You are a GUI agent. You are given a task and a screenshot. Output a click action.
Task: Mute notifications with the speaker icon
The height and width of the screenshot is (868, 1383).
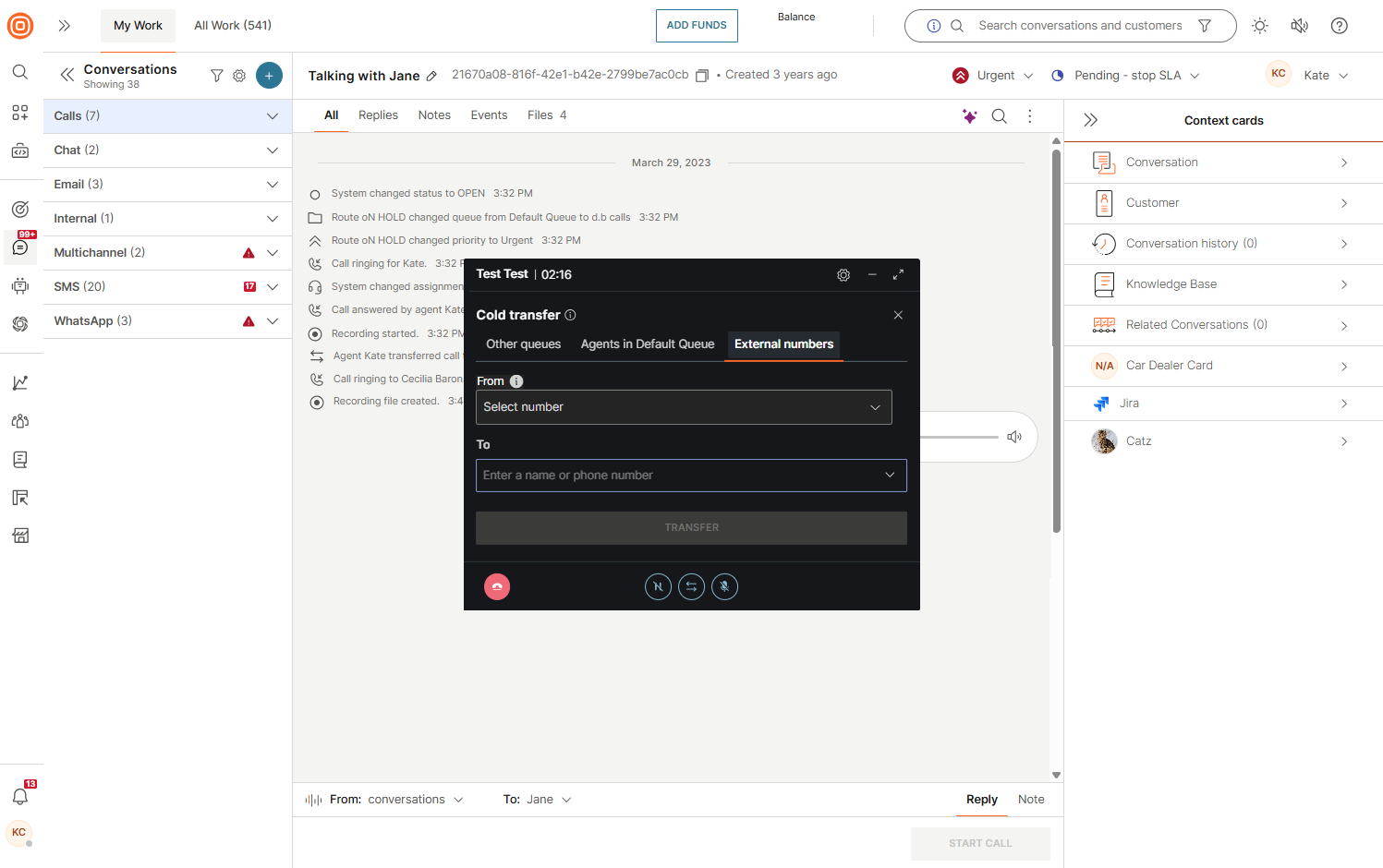pos(1300,26)
